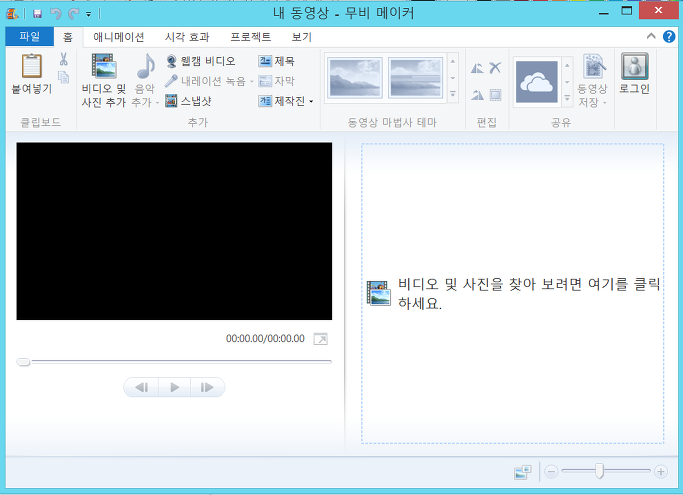Click the browse videos and photos prompt text
Image resolution: width=683 pixels, height=495 pixels.
[x=528, y=293]
